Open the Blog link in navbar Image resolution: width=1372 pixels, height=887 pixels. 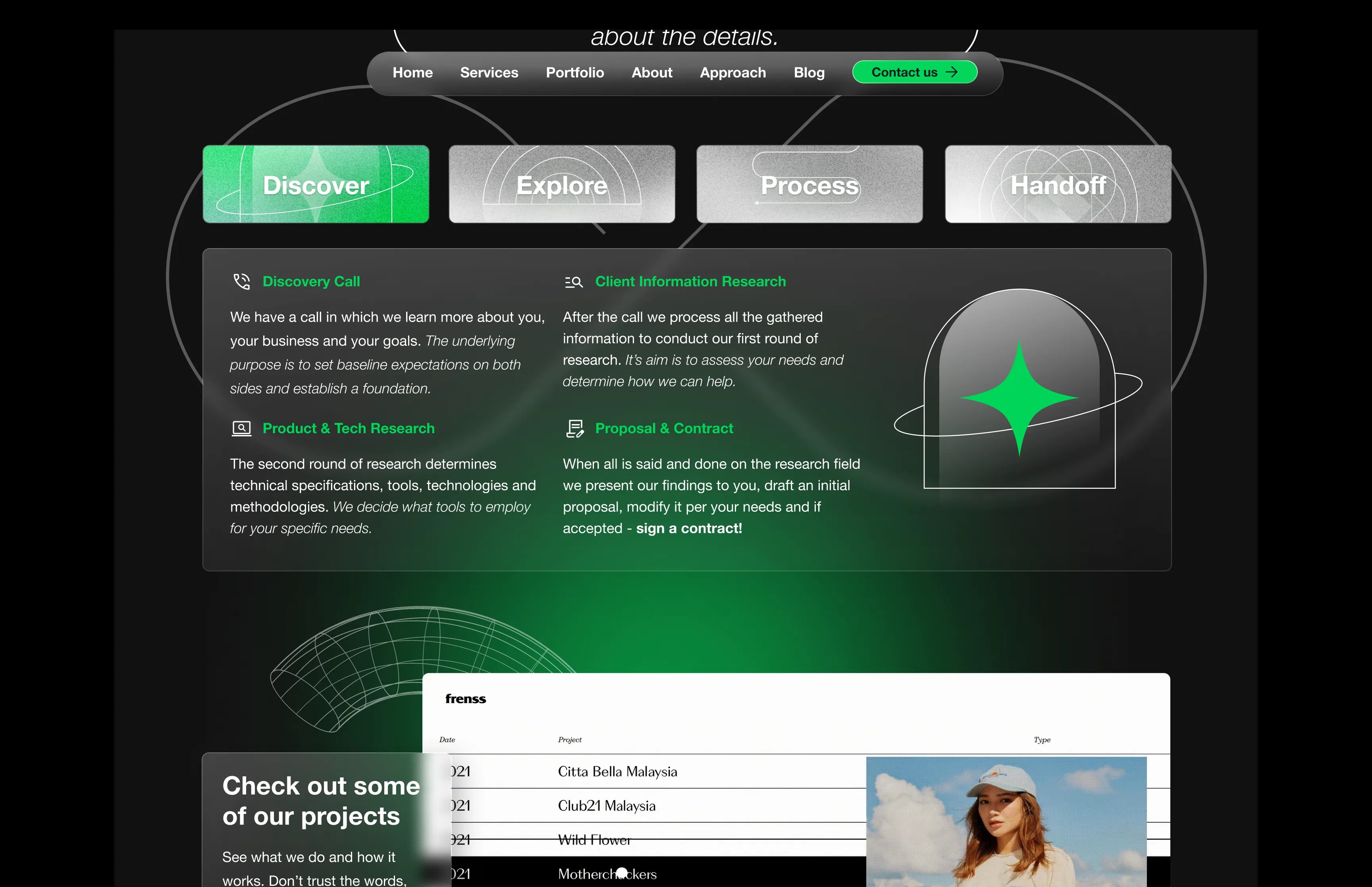[809, 73]
